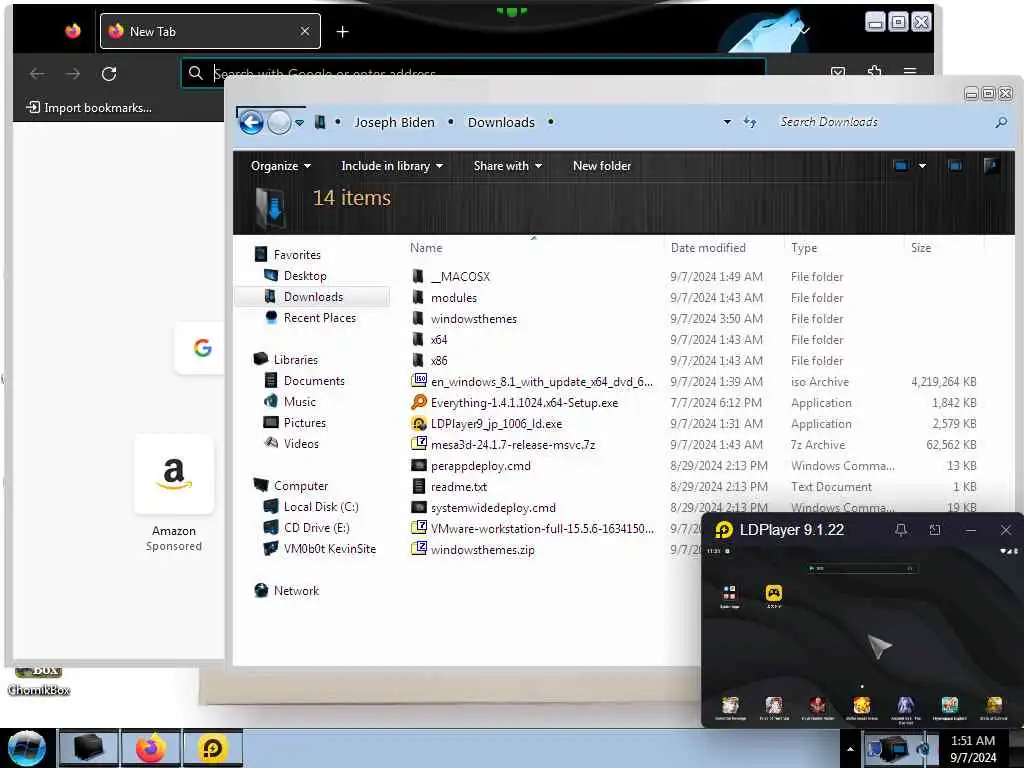This screenshot has height=768, width=1024.
Task: Select Libraries in the navigation pane
Action: click(295, 359)
